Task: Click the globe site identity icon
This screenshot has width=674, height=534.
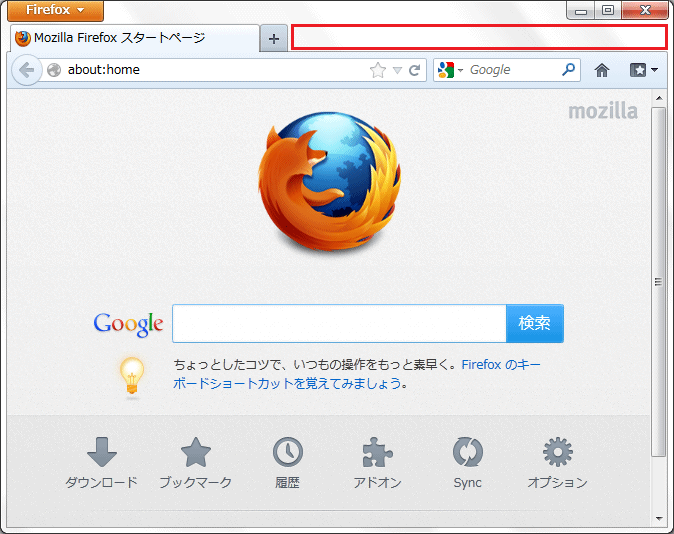Action: [x=54, y=70]
